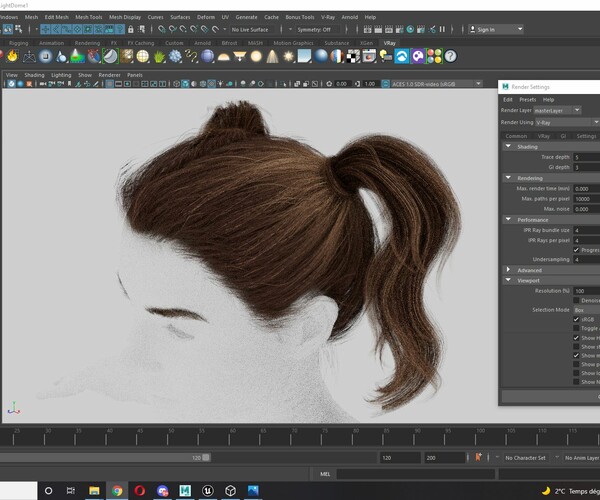Image resolution: width=600 pixels, height=500 pixels.
Task: Open the Renderer viewport panel menu
Action: (109, 75)
